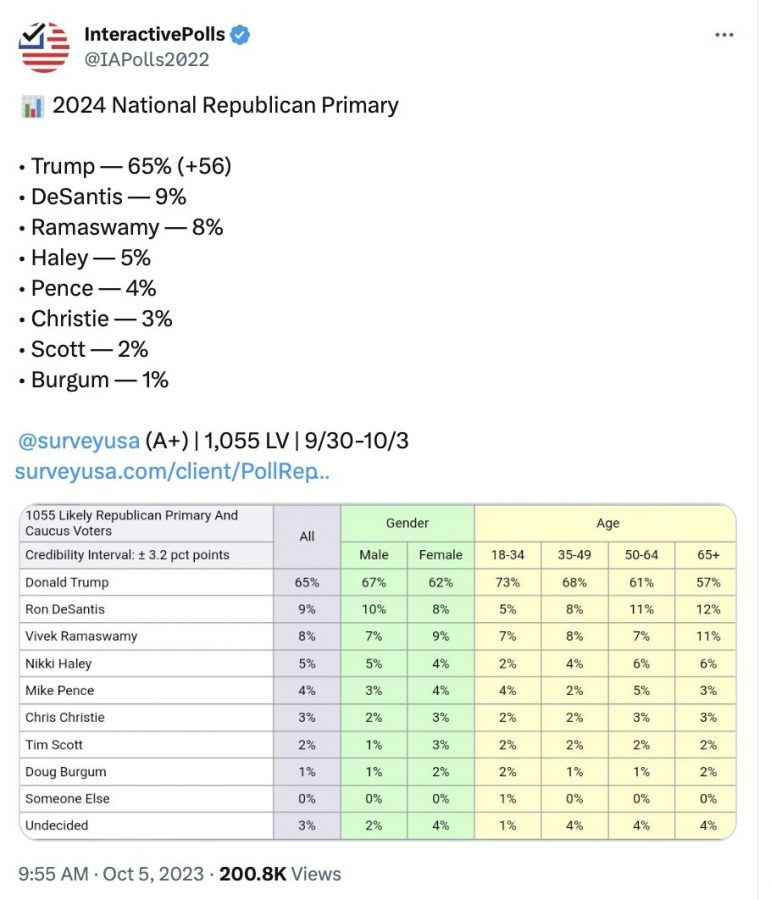Select the All column header
This screenshot has width=771, height=900.
click(x=307, y=537)
